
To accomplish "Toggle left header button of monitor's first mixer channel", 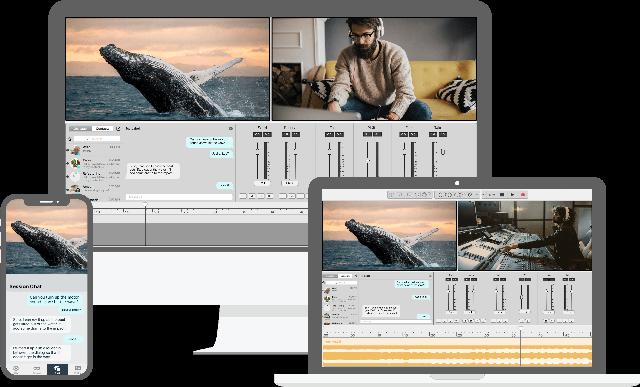I will (257, 134).
